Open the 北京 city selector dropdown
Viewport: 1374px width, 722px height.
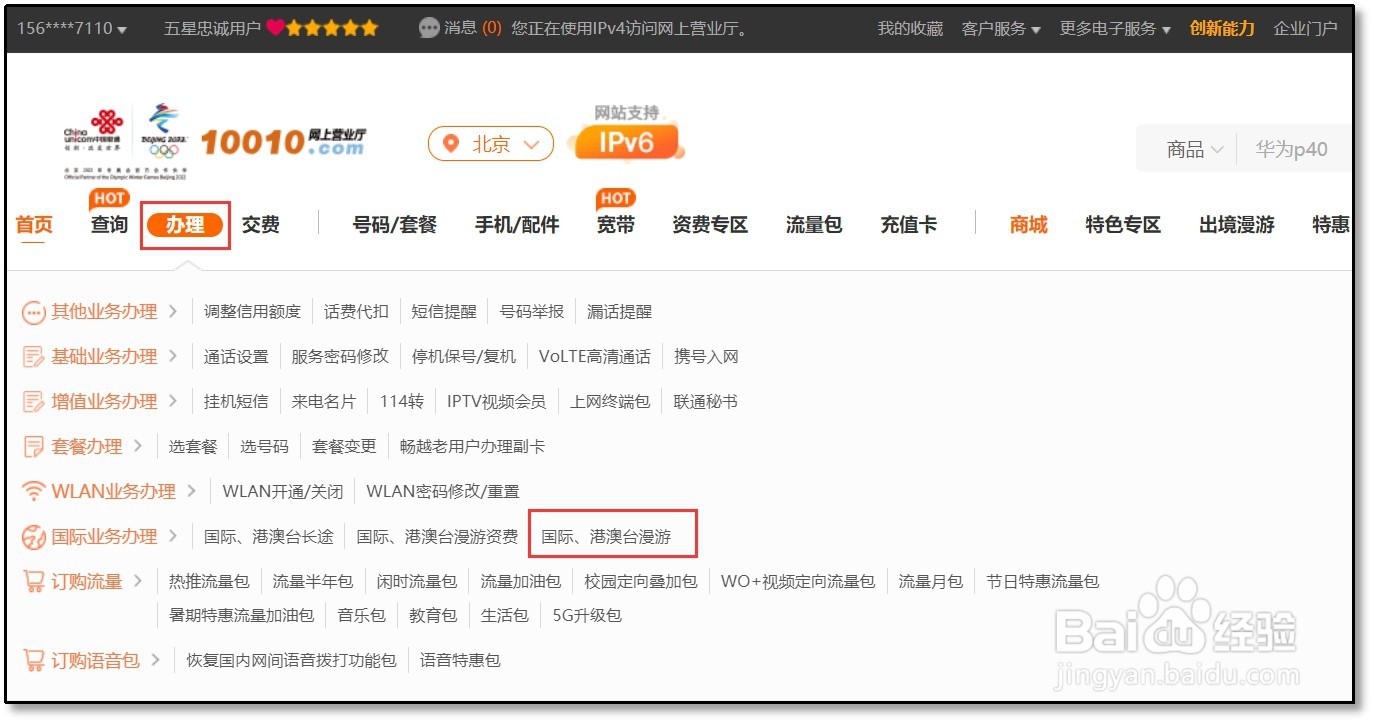click(490, 143)
